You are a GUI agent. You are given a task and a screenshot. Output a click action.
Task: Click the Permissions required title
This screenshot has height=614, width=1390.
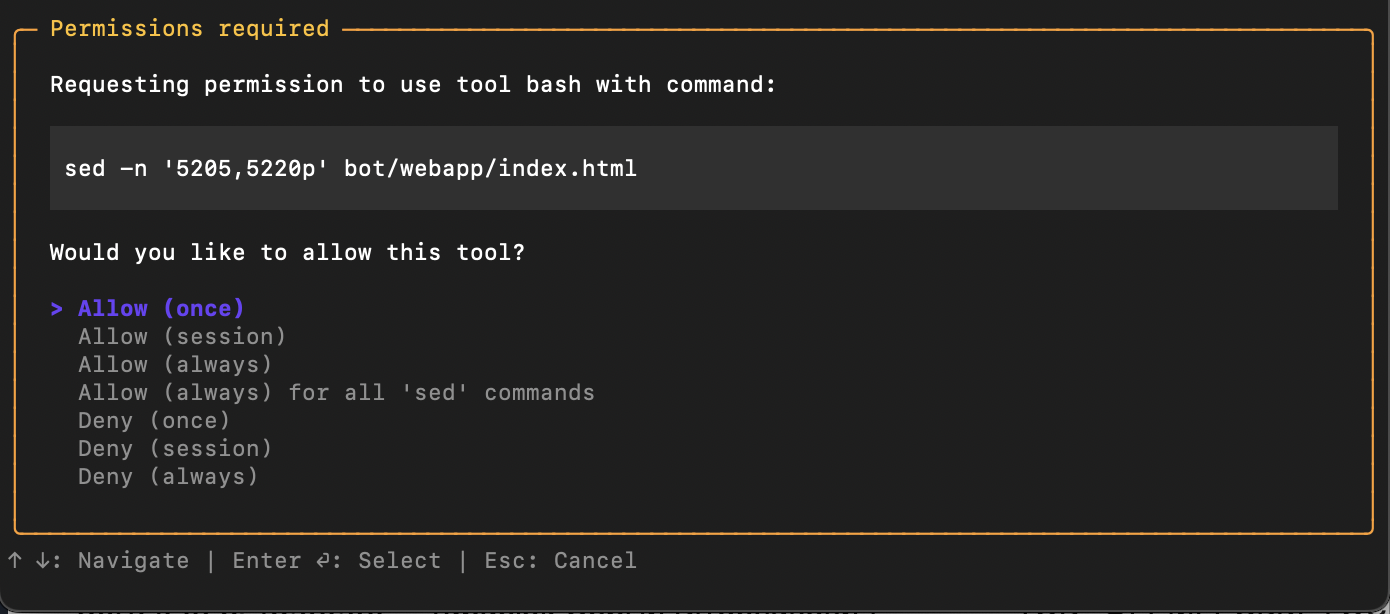[189, 28]
